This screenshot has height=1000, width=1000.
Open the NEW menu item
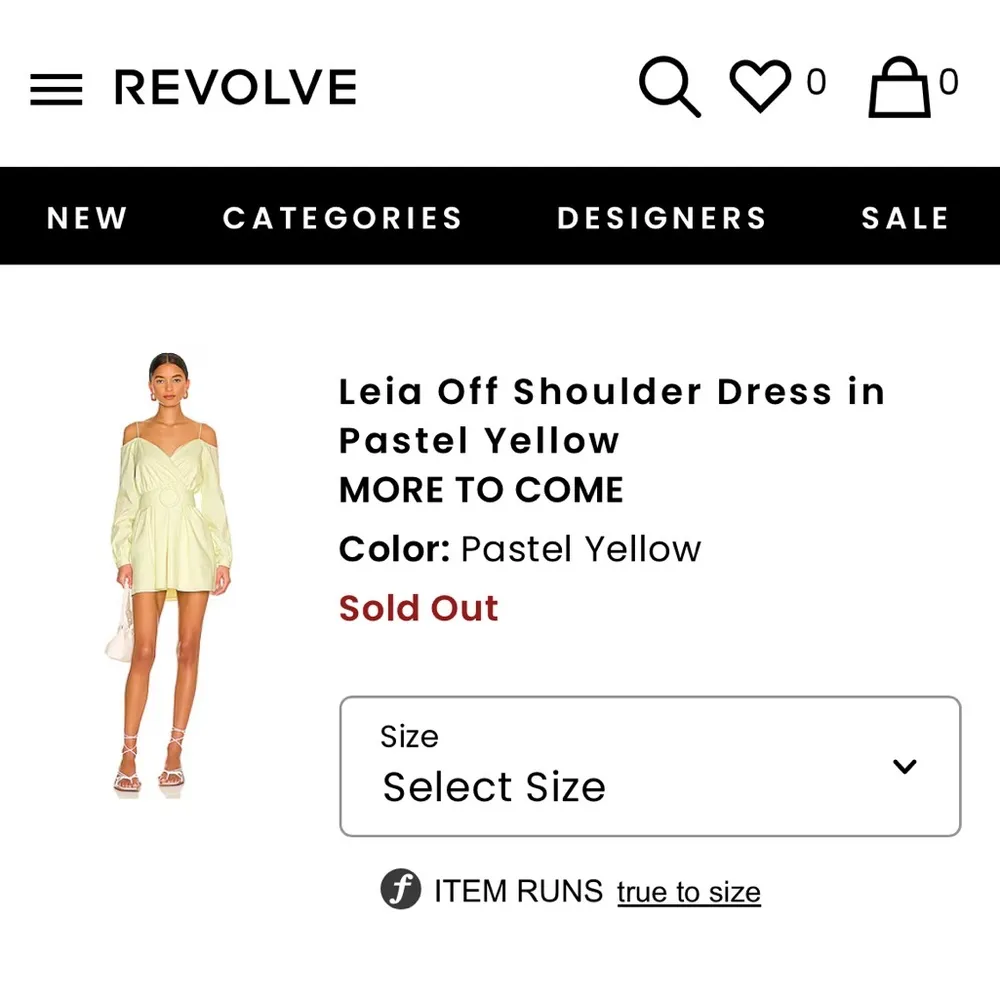(87, 217)
